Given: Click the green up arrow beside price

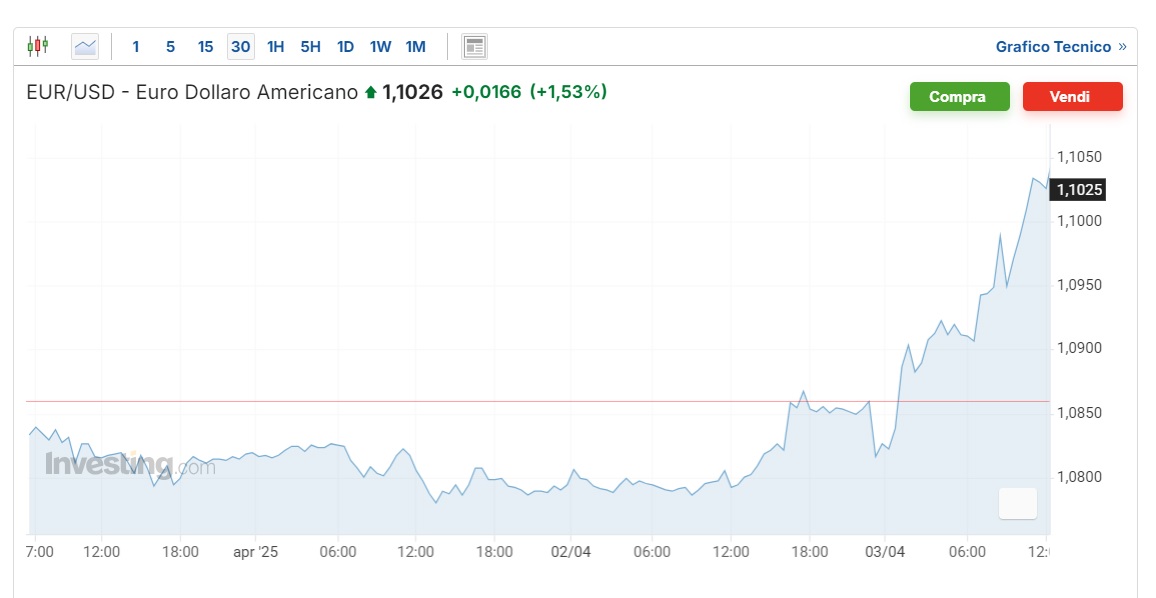Looking at the screenshot, I should coord(371,92).
